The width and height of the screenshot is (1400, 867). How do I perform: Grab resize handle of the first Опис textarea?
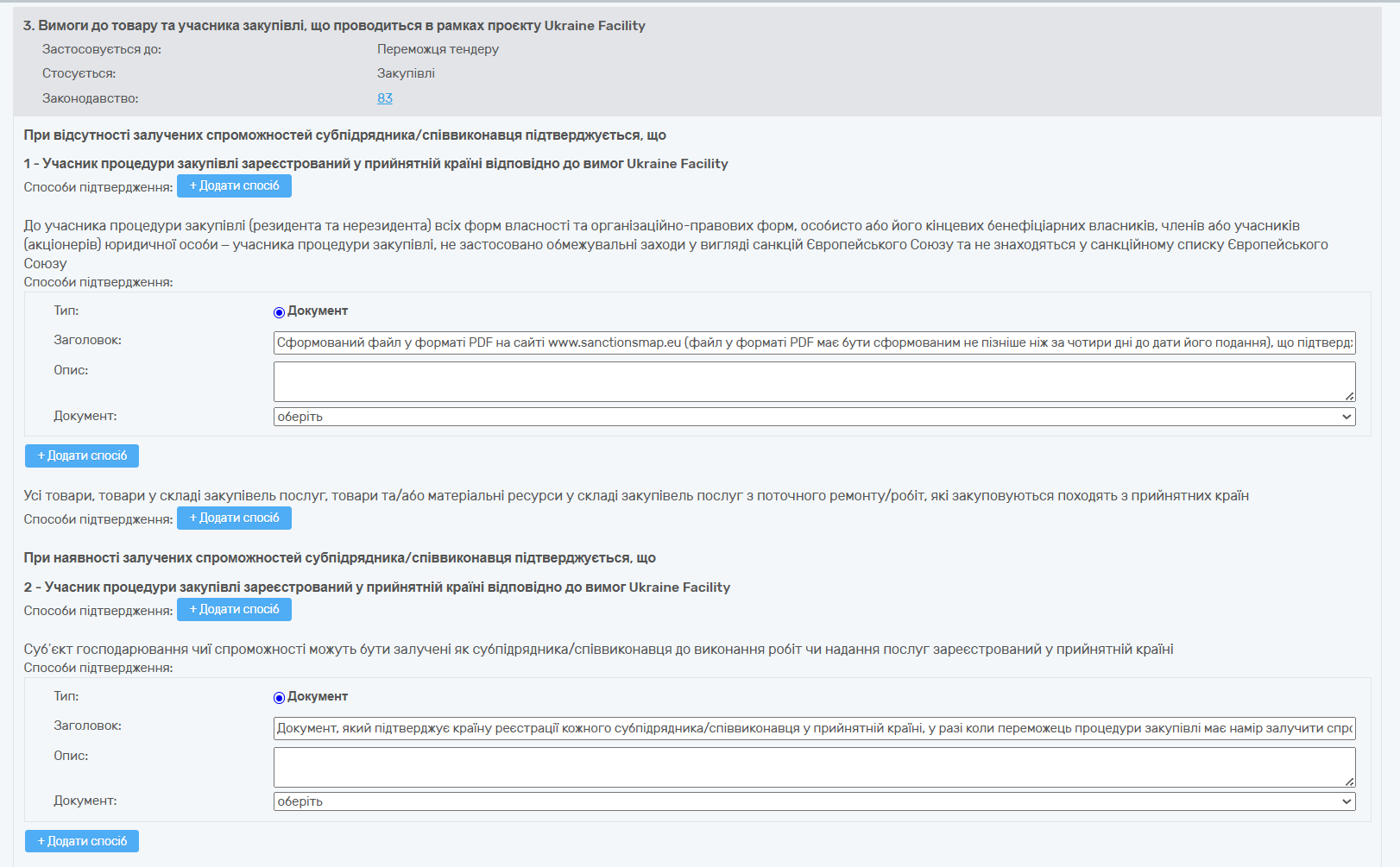click(1349, 396)
